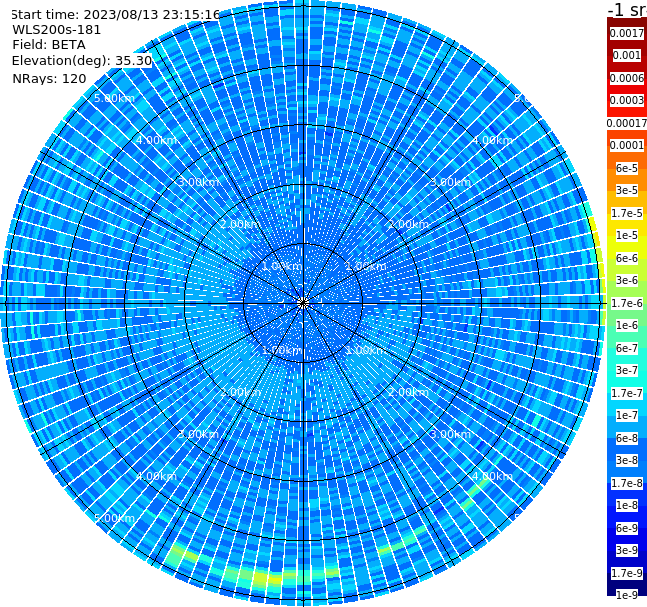The image size is (647, 607).
Task: Click the 3.00km range label in northeast quadrant
Action: 450,182
